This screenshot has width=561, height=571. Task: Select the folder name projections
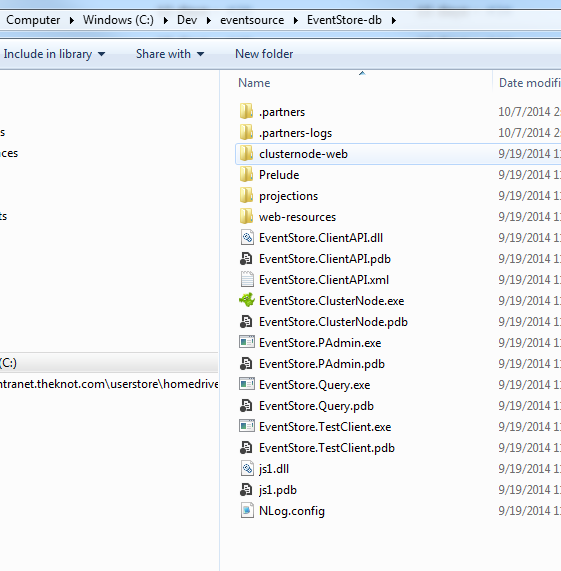[288, 196]
